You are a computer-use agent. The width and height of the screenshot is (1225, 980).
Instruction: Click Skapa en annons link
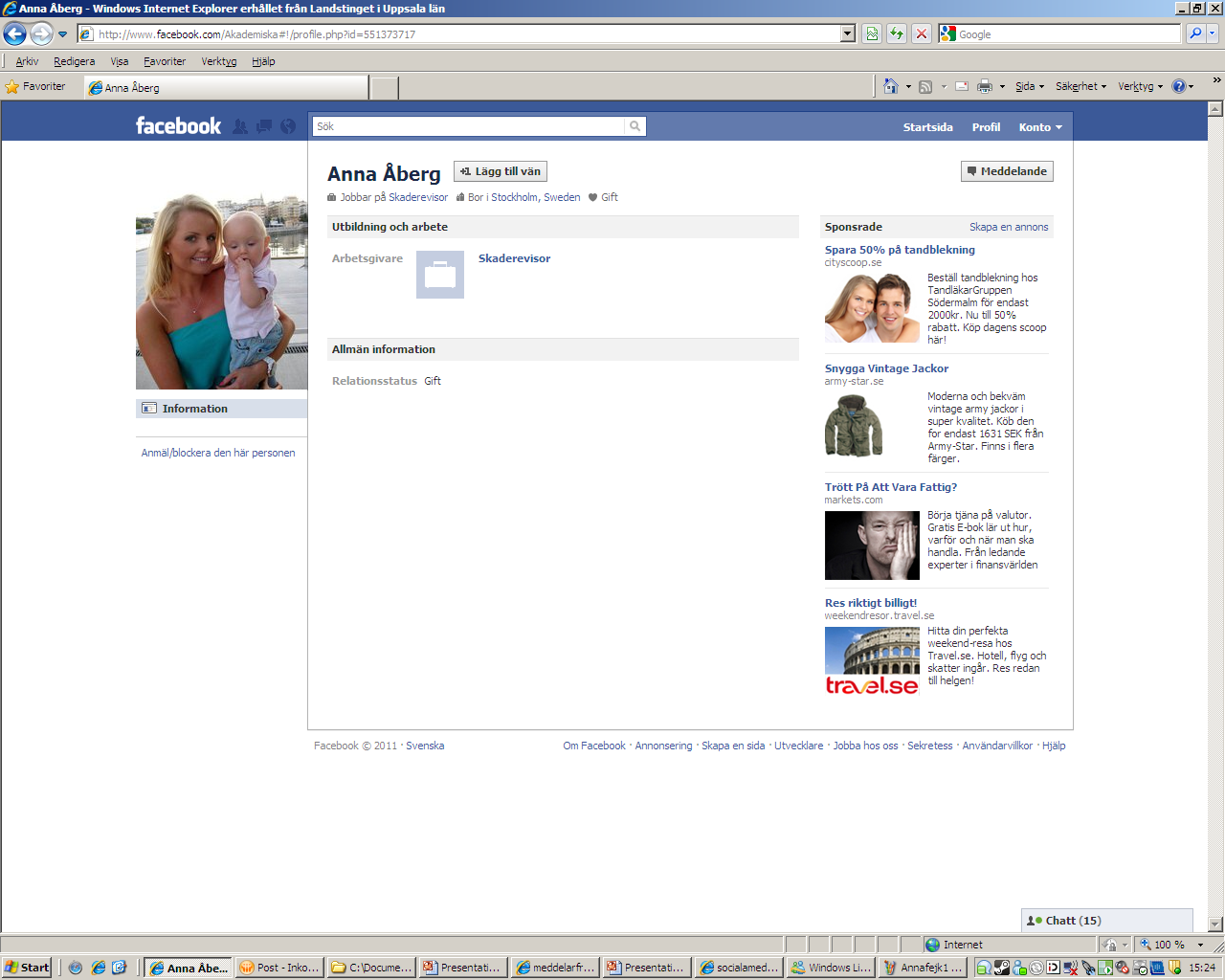coord(1009,227)
